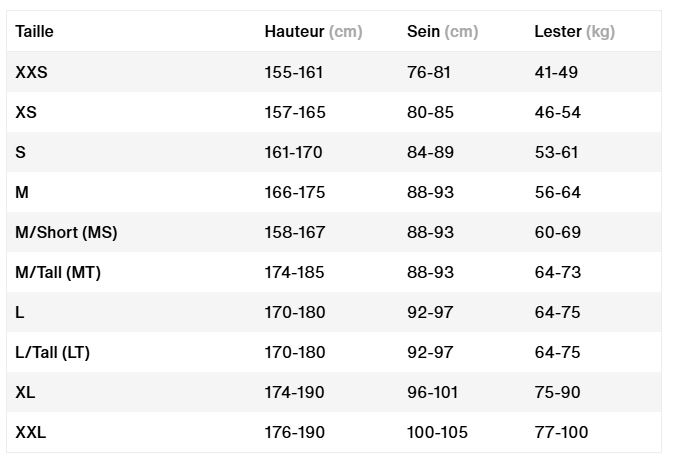Select the XXL size row label

pyautogui.click(x=30, y=432)
